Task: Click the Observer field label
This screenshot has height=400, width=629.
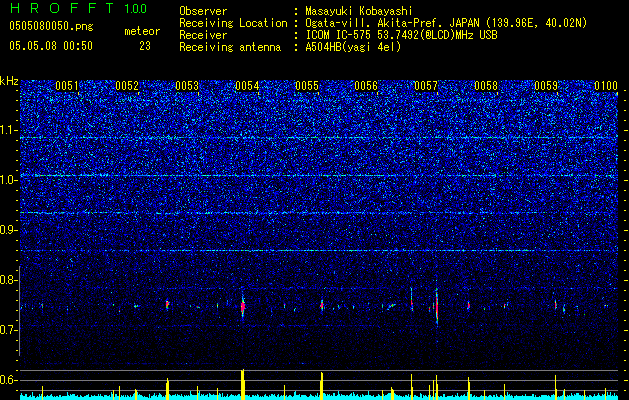Action: point(203,11)
